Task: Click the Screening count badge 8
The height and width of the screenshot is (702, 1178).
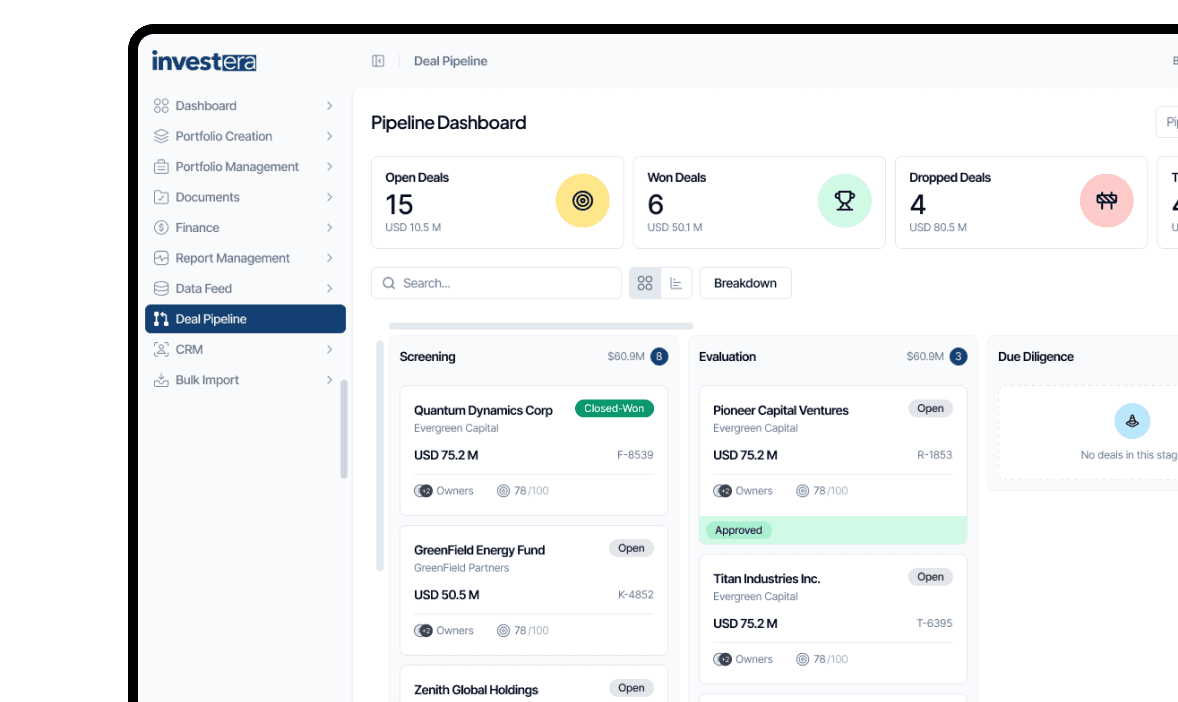Action: click(659, 356)
